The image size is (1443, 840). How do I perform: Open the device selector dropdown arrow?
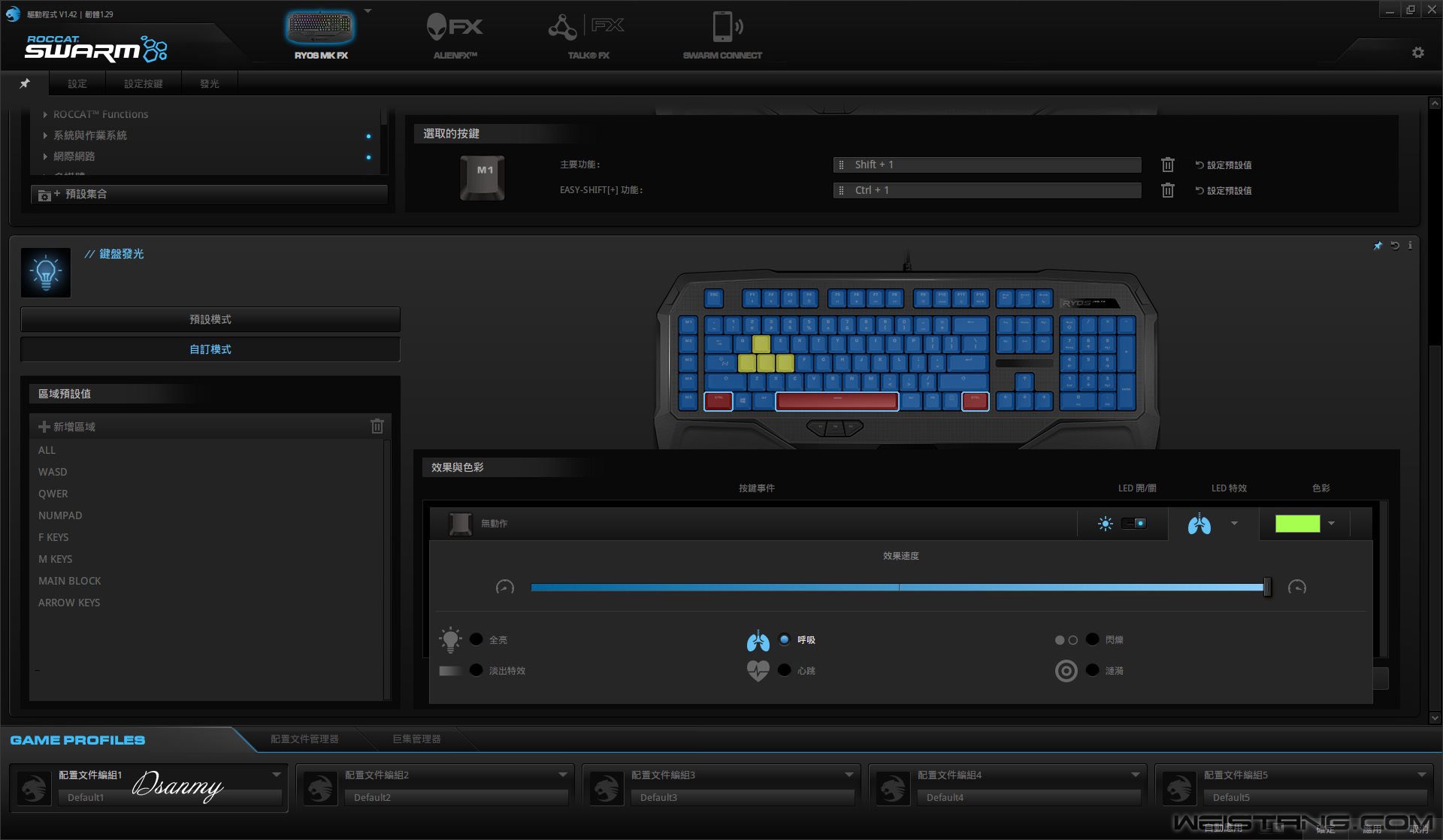[x=368, y=11]
